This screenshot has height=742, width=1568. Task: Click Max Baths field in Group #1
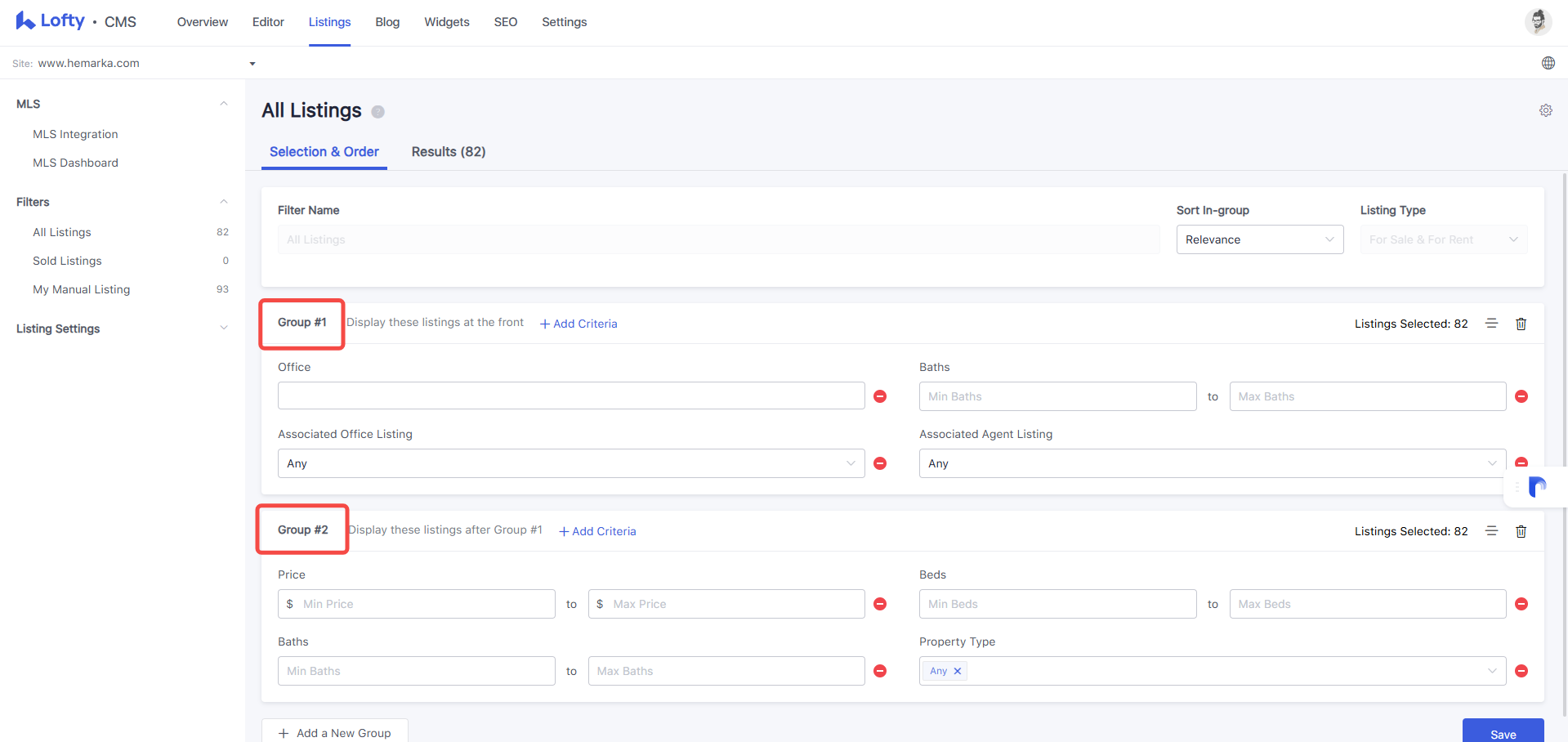(1368, 396)
